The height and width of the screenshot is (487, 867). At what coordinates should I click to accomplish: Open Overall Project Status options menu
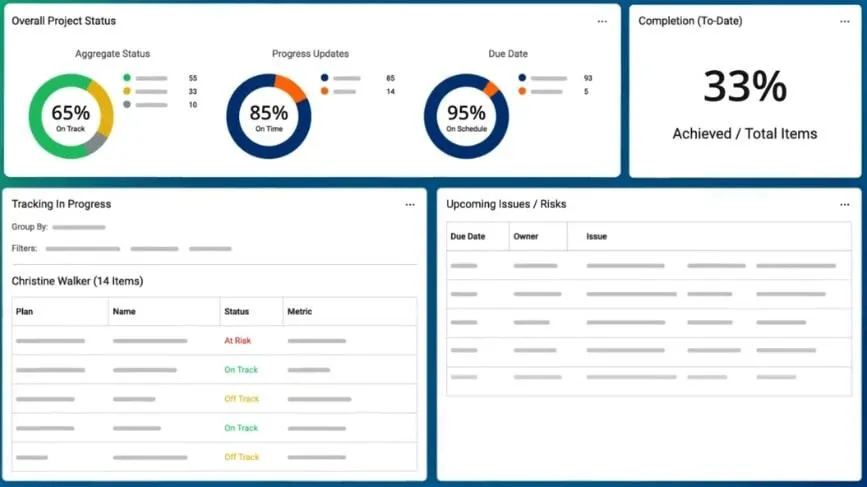coord(602,22)
